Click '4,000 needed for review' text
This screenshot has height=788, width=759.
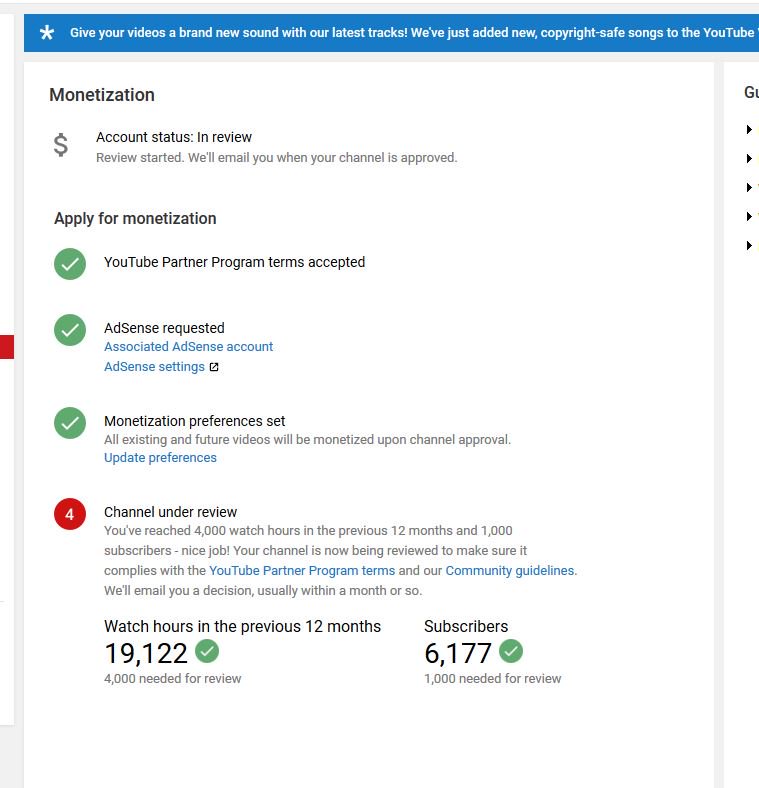pyautogui.click(x=172, y=679)
